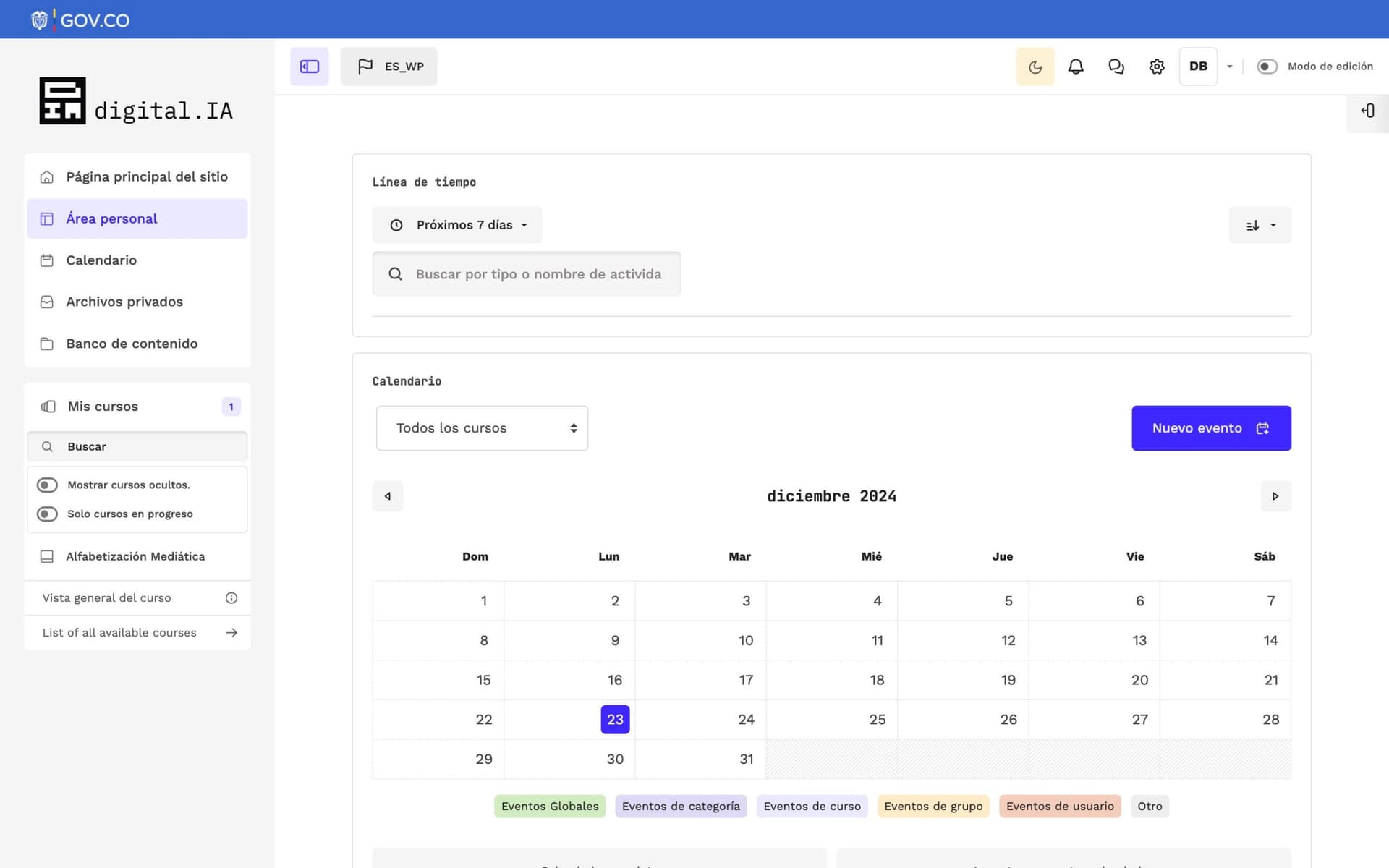Go to previous month in calendar
Viewport: 1389px width, 868px height.
(388, 496)
